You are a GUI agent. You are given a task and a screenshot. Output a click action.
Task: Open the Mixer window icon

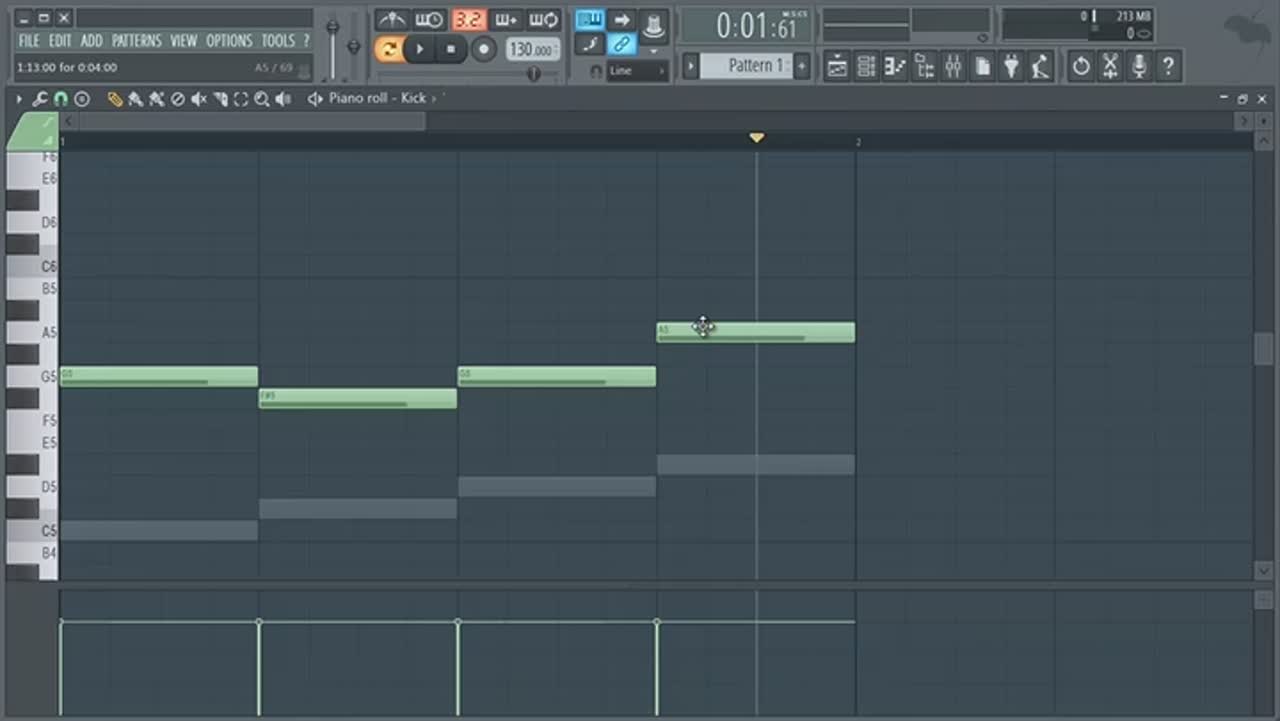click(953, 67)
